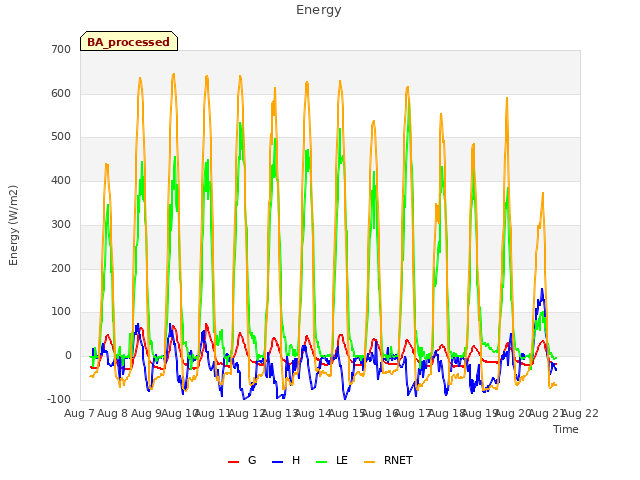Click the Aug 14 x-axis tick label
This screenshot has height=480, width=640.
coord(313,413)
